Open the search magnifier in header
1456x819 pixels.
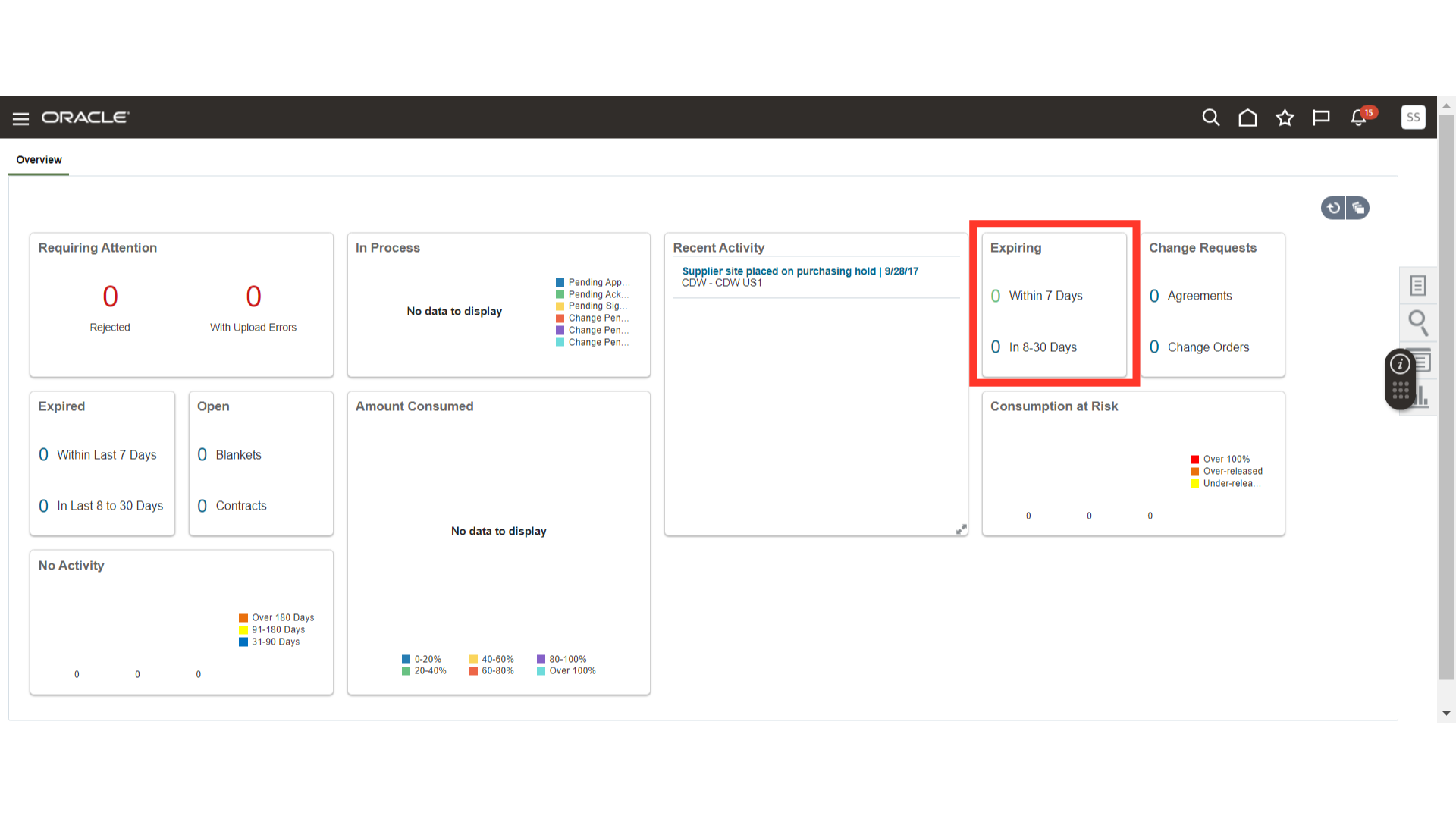click(x=1210, y=118)
